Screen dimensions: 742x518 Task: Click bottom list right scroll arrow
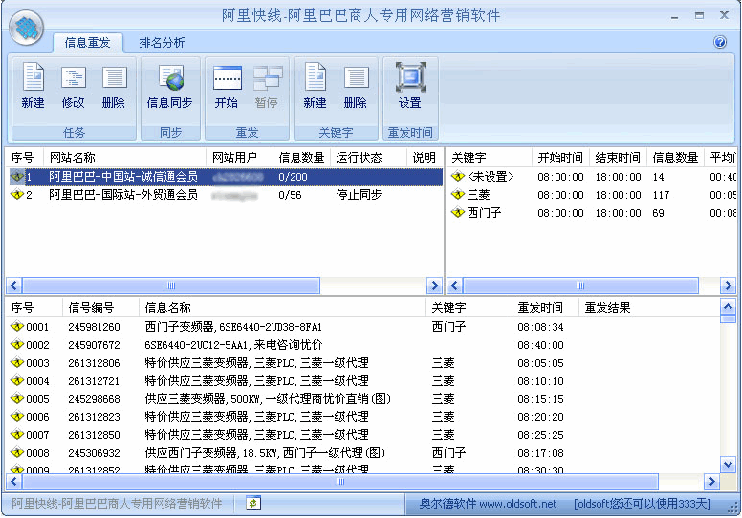711,482
